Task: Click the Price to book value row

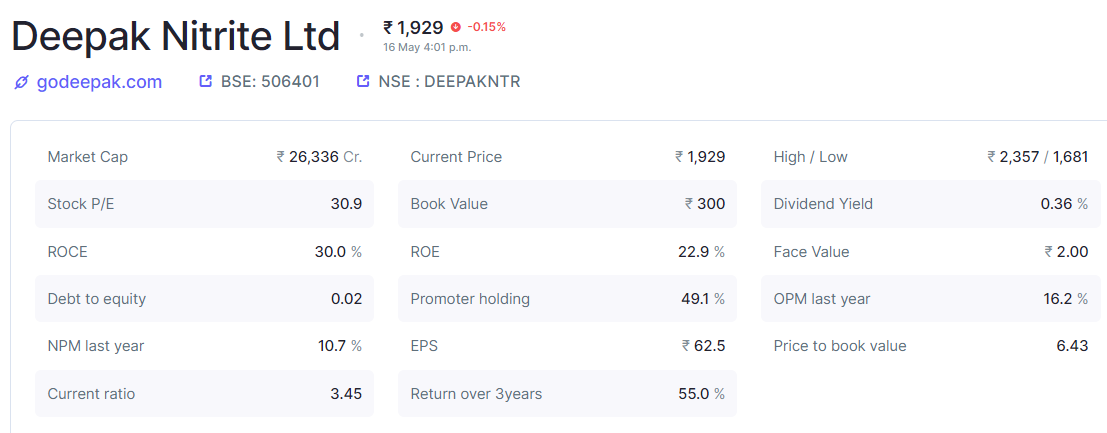Action: click(x=930, y=346)
